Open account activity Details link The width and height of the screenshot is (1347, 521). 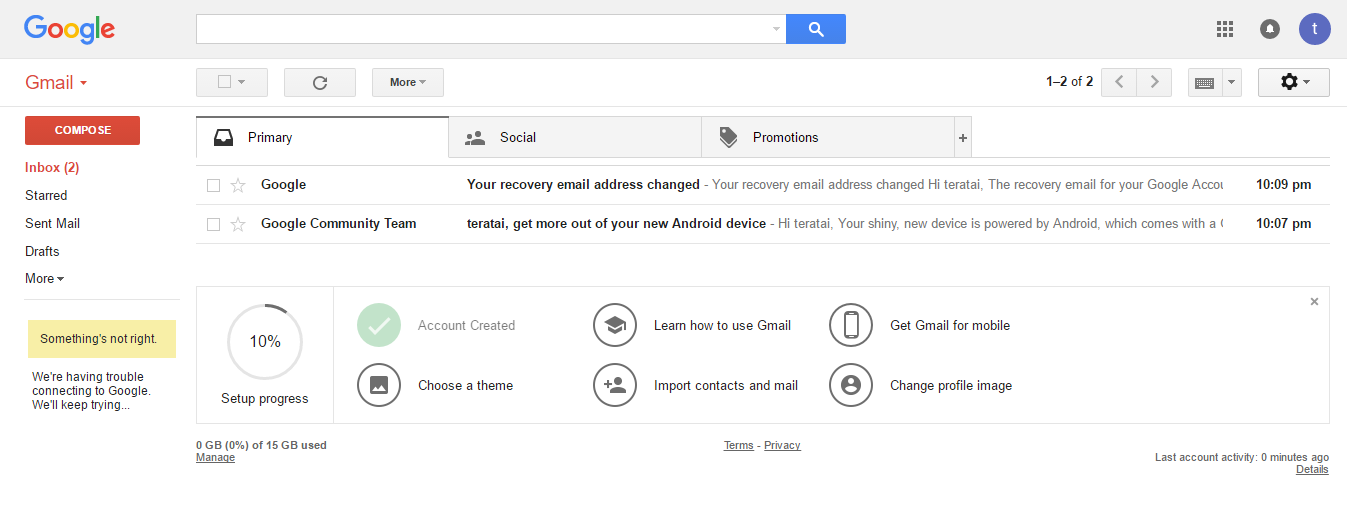pos(1312,470)
